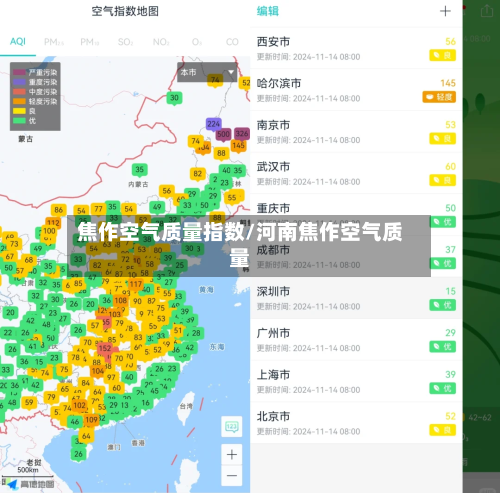Switch to the PM10 tab
This screenshot has width=500, height=493.
(x=89, y=42)
